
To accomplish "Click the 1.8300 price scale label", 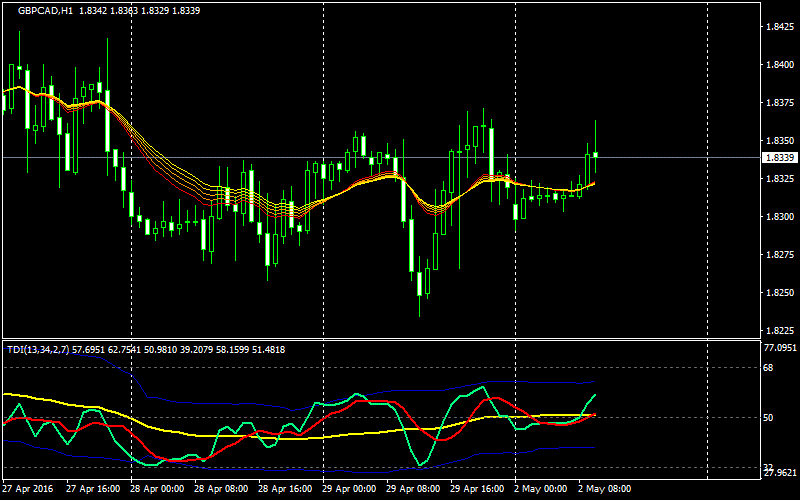I will [780, 217].
